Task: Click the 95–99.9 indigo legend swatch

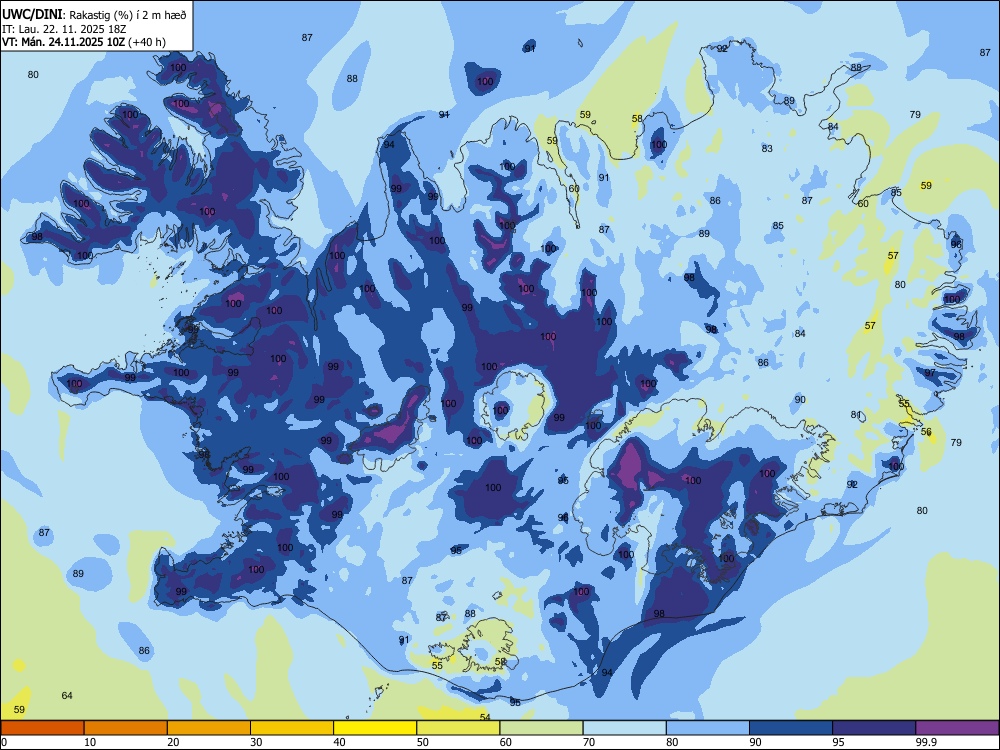Action: (874, 728)
